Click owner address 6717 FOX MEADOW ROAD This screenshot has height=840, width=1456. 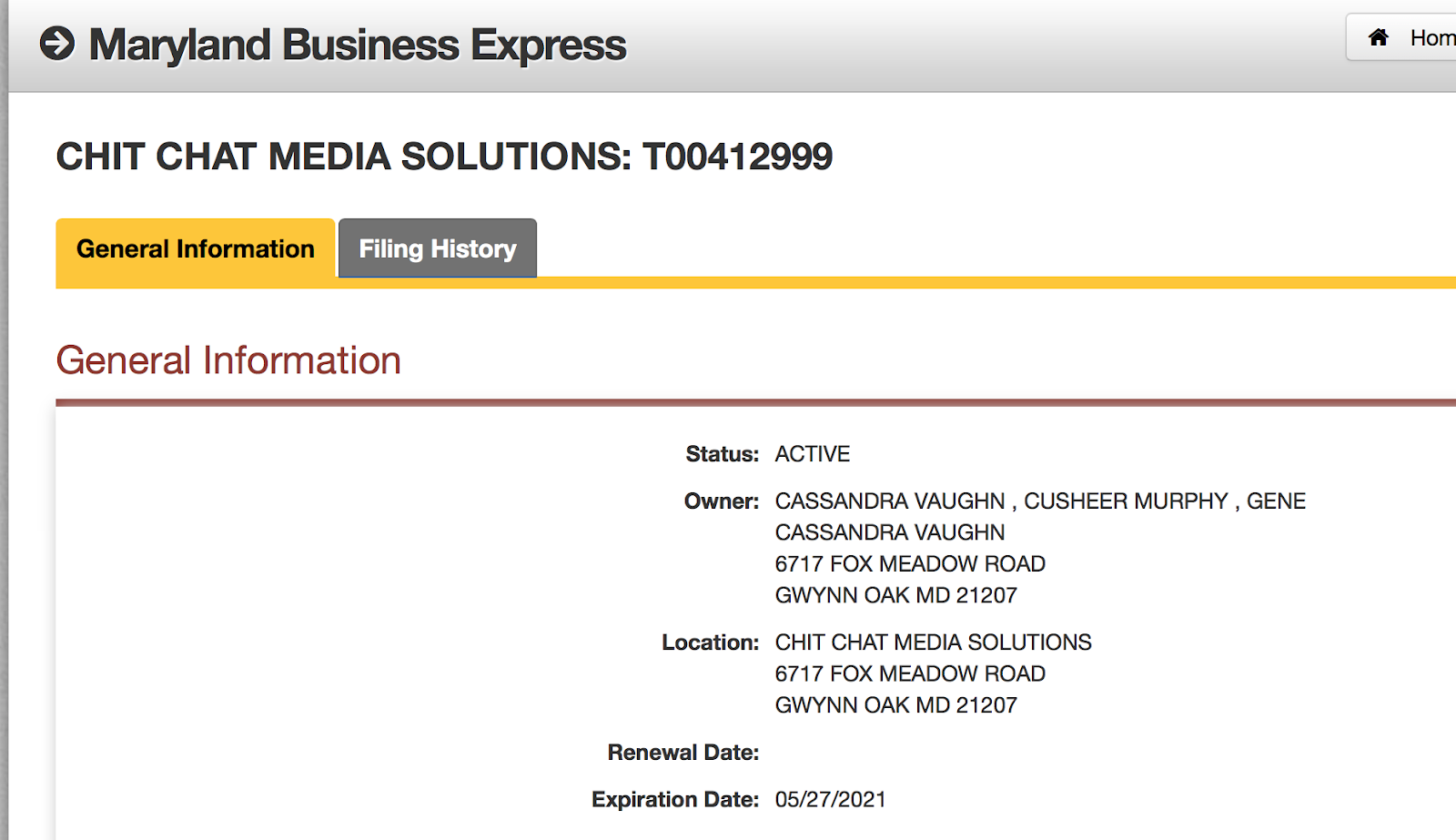pos(909,564)
